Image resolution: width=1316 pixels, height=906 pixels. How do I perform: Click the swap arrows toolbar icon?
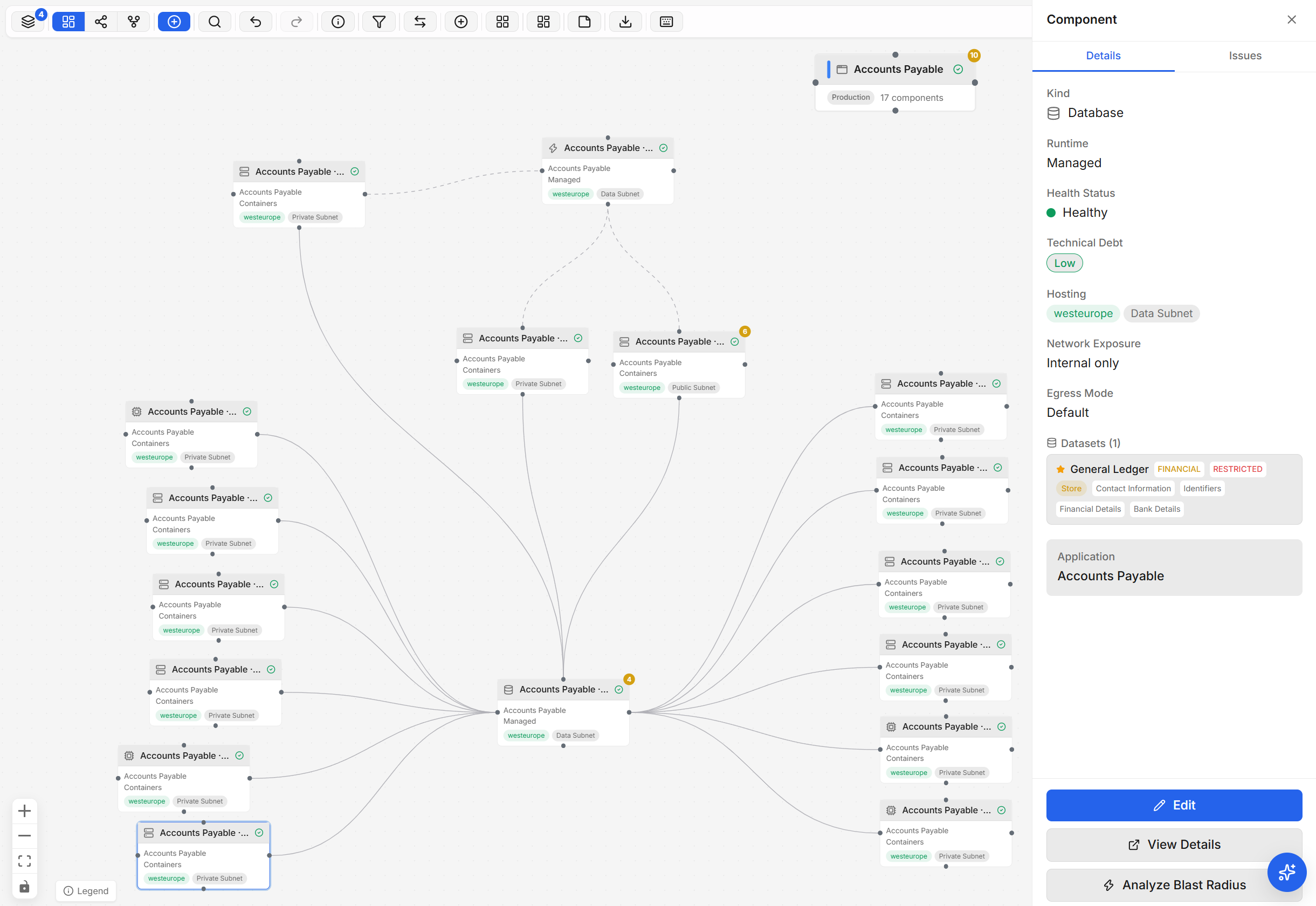point(420,22)
